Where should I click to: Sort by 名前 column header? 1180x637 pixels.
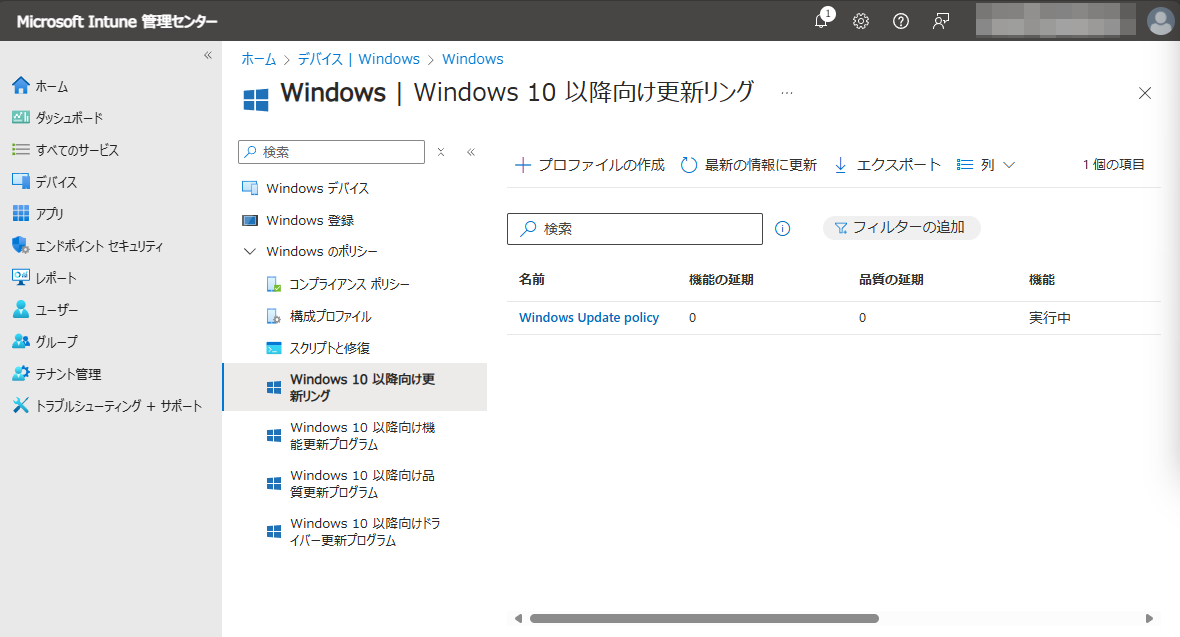[x=532, y=280]
